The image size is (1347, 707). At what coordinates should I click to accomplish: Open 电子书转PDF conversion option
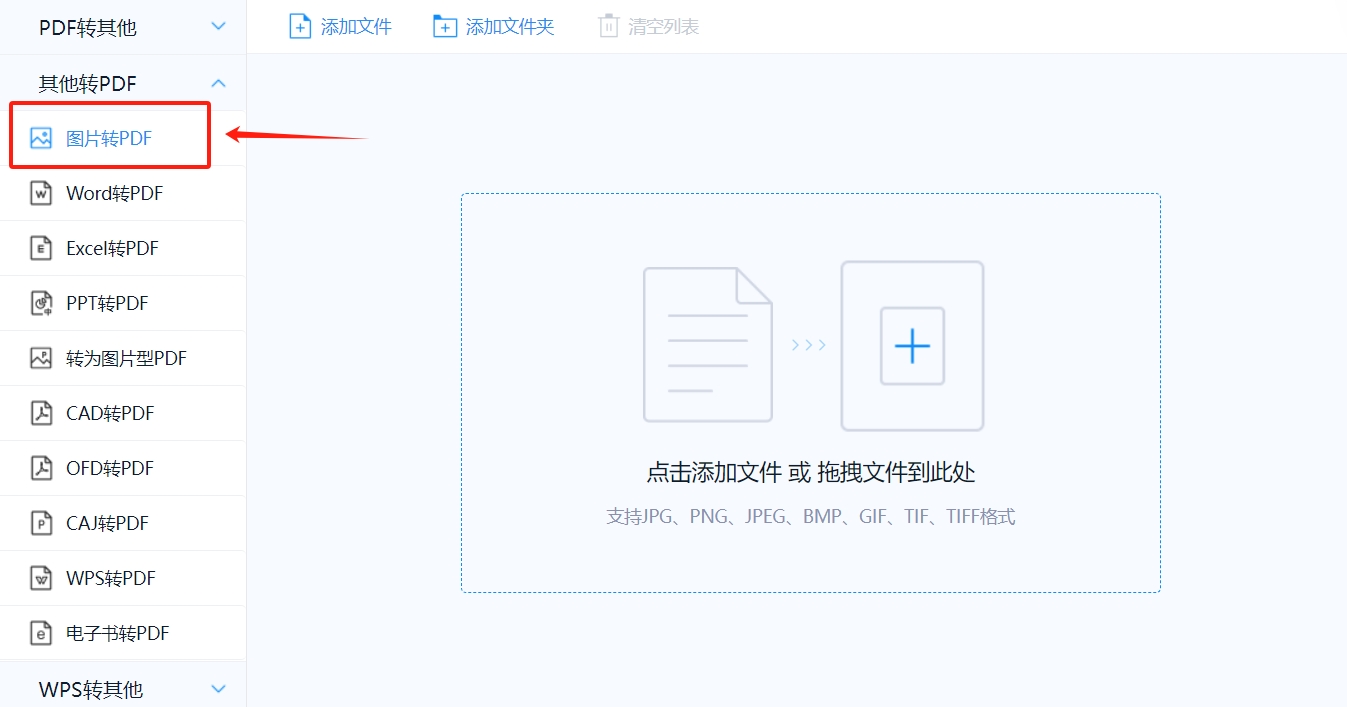[x=122, y=633]
